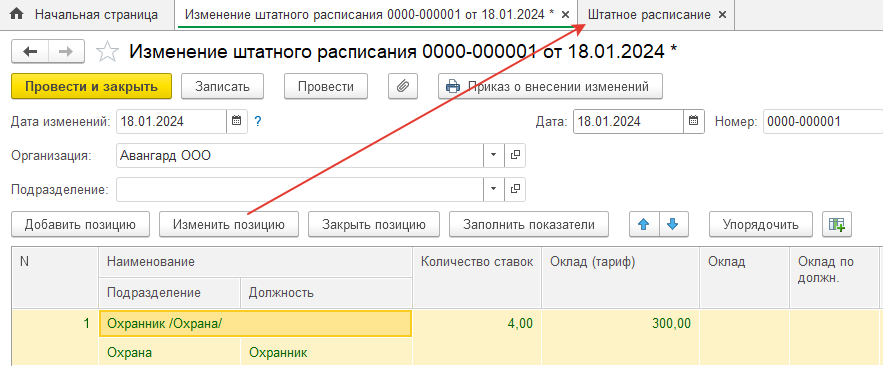Click the Изменить позицию button
Screen dimensions: 883x366
[x=229, y=225]
